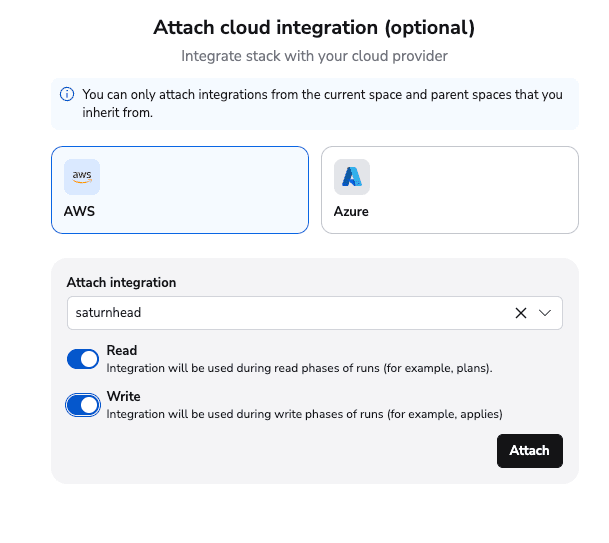Image resolution: width=609 pixels, height=543 pixels.
Task: Click the Attach button
Action: coord(529,451)
